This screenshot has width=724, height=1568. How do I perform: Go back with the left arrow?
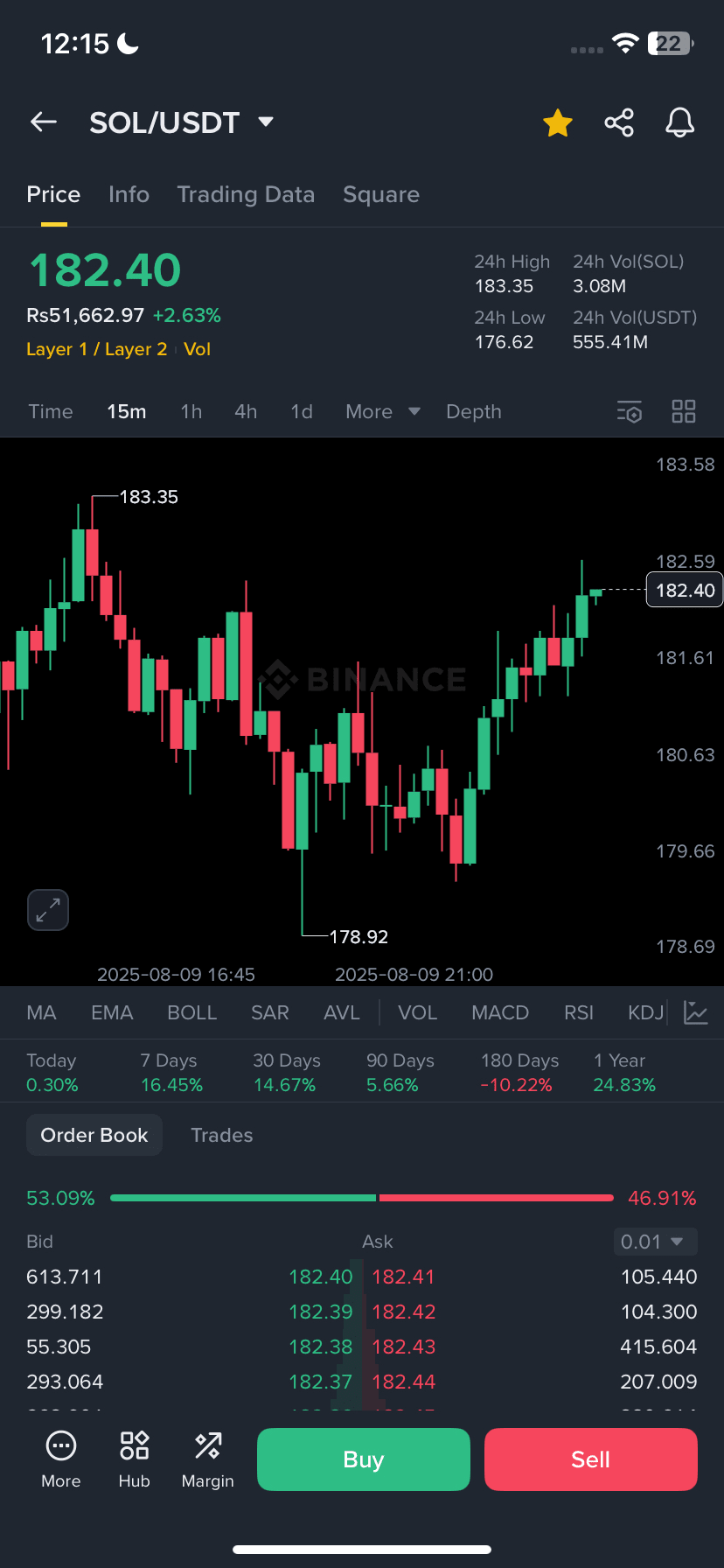coord(44,122)
